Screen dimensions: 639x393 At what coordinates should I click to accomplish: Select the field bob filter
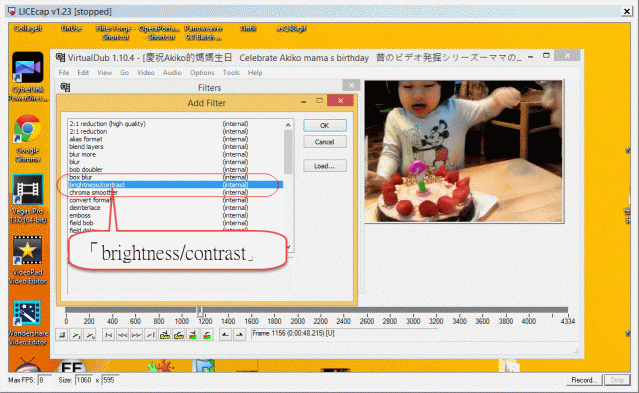[176, 223]
